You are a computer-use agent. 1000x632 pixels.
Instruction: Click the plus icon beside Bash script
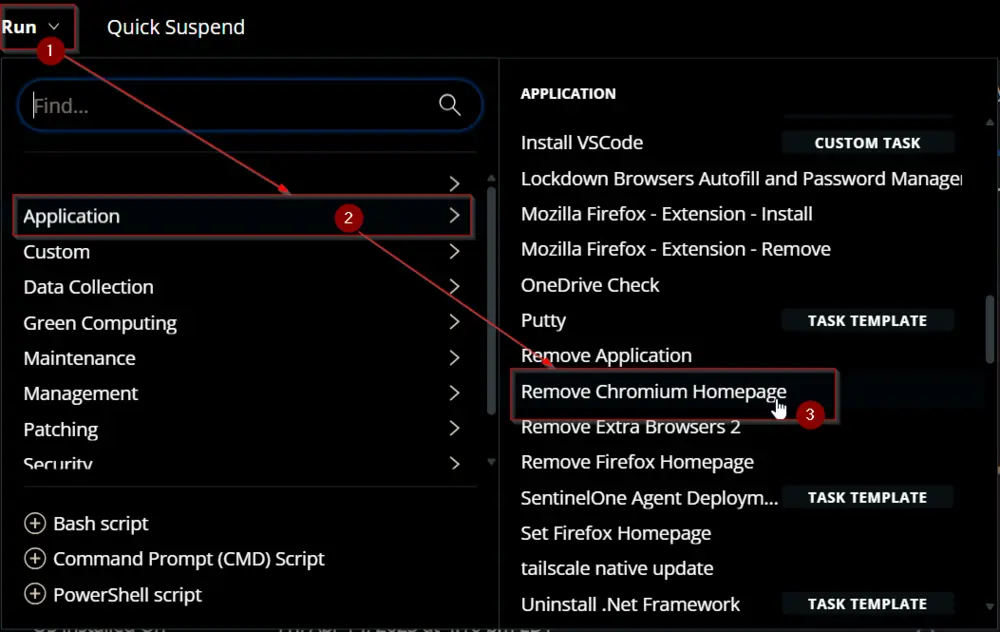pos(34,524)
